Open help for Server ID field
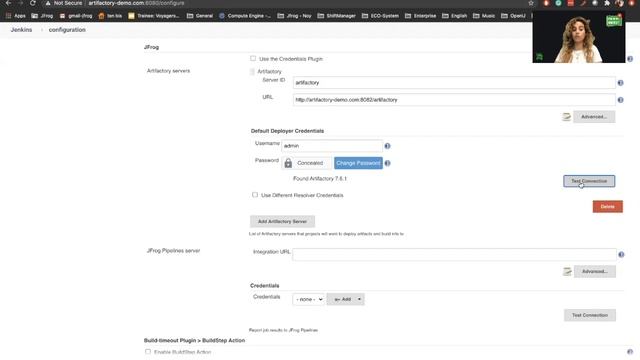The width and height of the screenshot is (640, 360). point(620,83)
